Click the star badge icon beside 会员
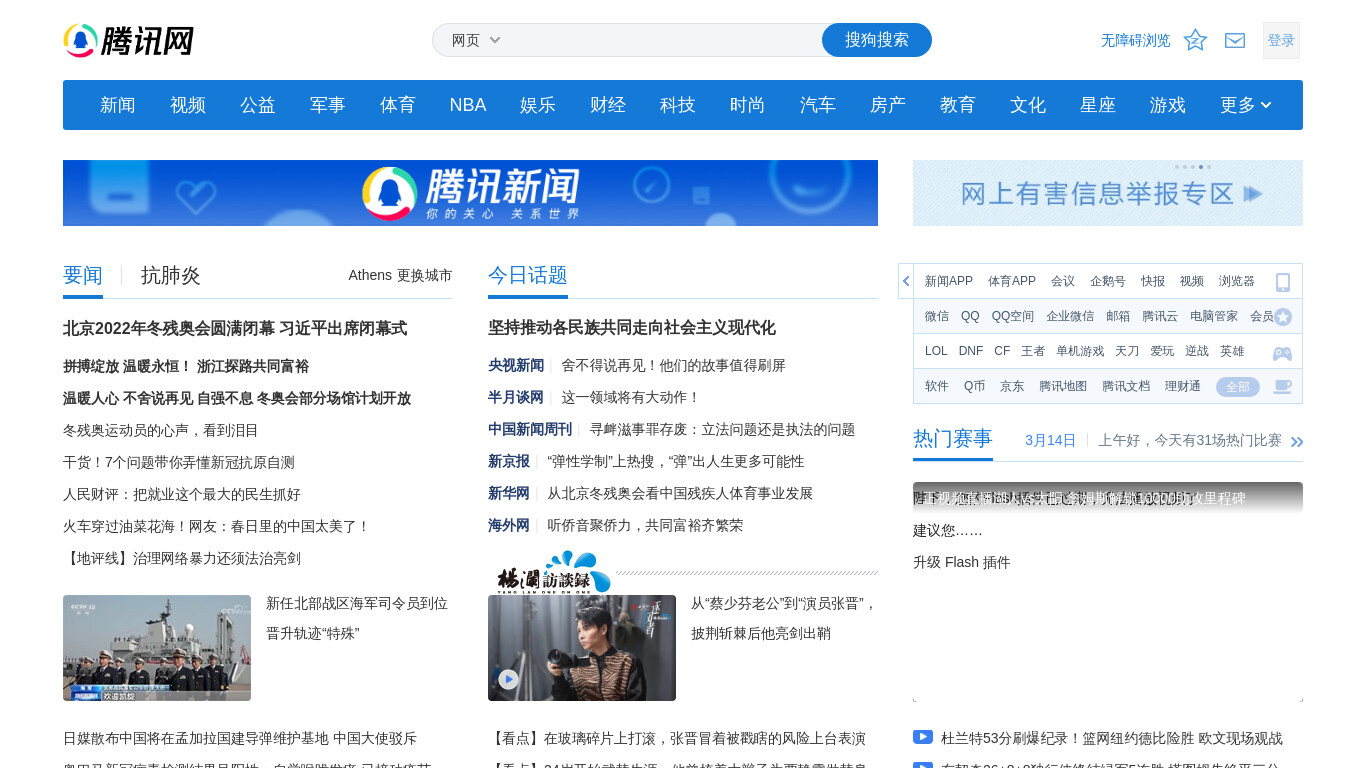1366x768 pixels. coord(1283,317)
